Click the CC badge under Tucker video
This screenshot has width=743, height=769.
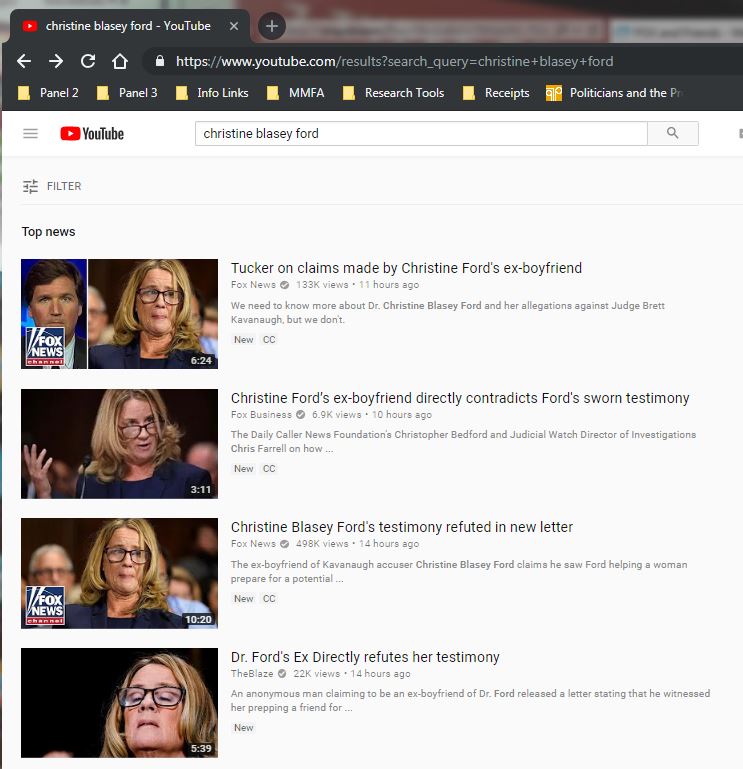pyautogui.click(x=269, y=340)
